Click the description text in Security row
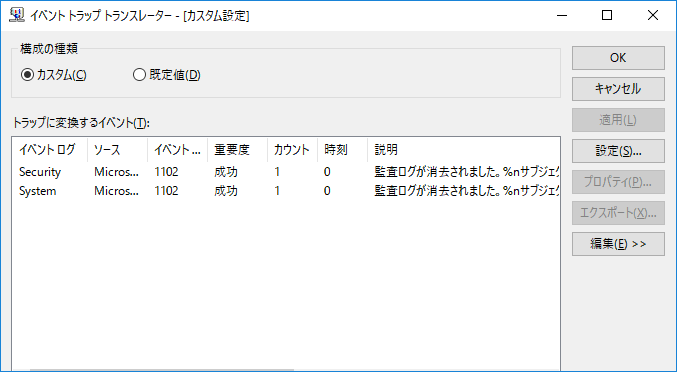Viewport: 677px width, 372px height. point(467,172)
